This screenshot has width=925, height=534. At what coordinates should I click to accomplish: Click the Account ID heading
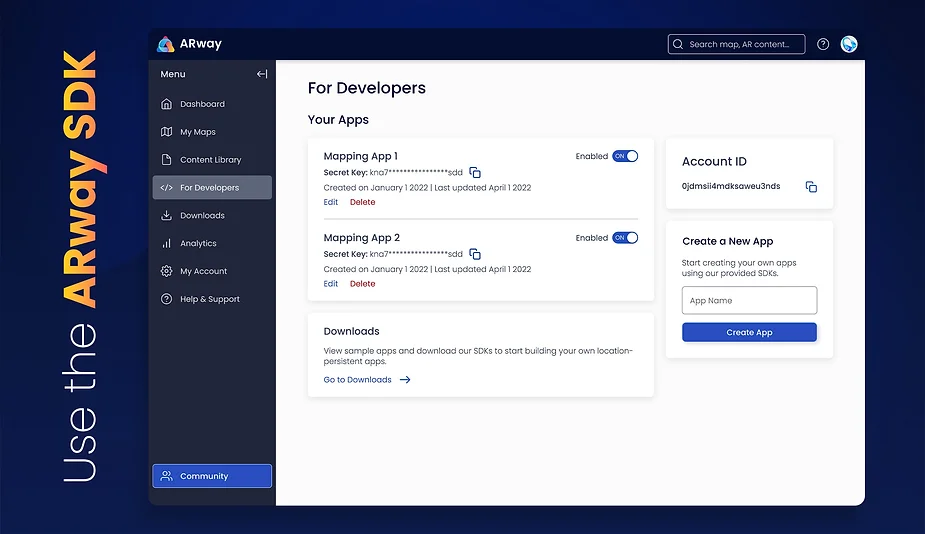(x=714, y=161)
